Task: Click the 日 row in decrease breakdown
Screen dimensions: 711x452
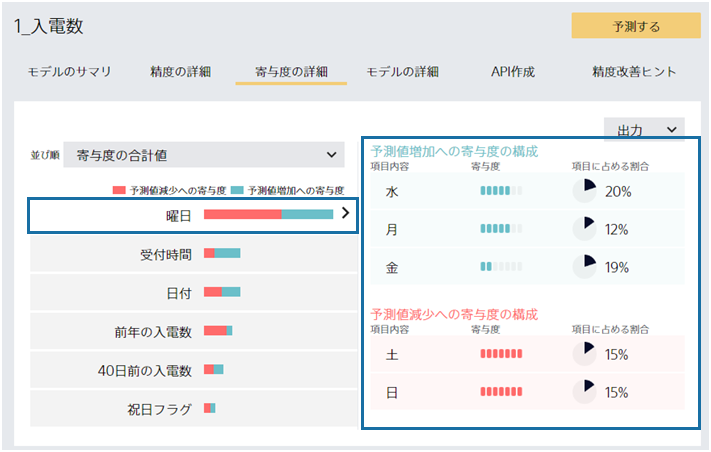Action: [527, 391]
